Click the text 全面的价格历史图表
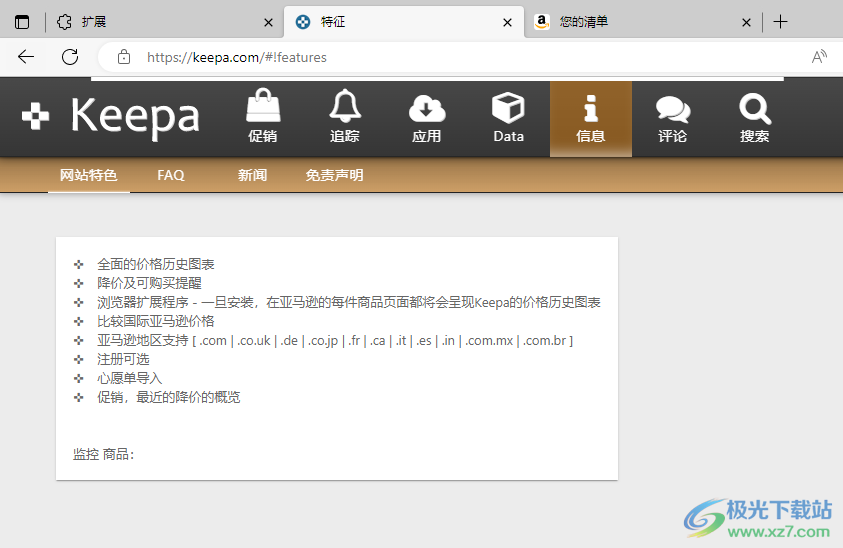 tap(156, 264)
